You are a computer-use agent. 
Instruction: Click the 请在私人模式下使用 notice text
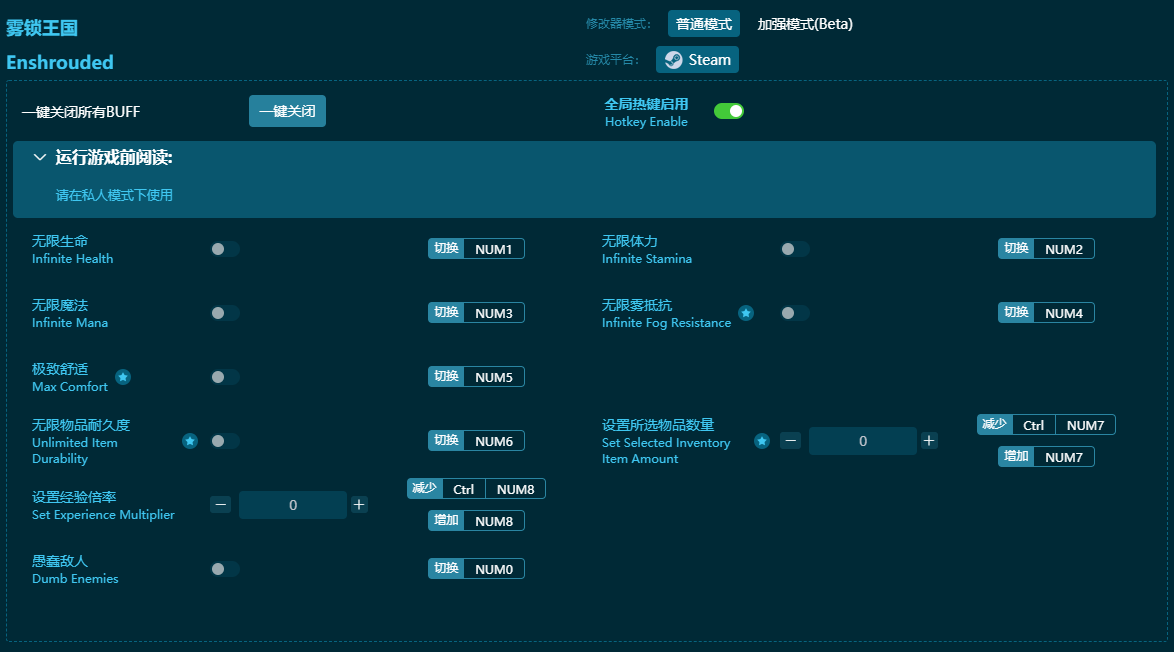tap(115, 195)
